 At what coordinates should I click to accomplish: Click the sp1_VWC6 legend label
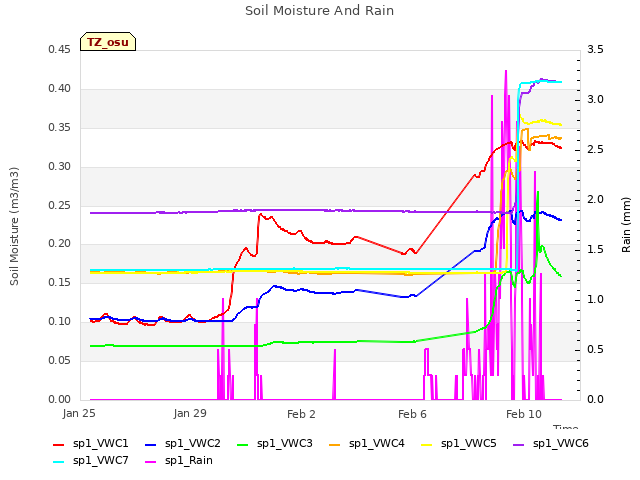[x=560, y=444]
